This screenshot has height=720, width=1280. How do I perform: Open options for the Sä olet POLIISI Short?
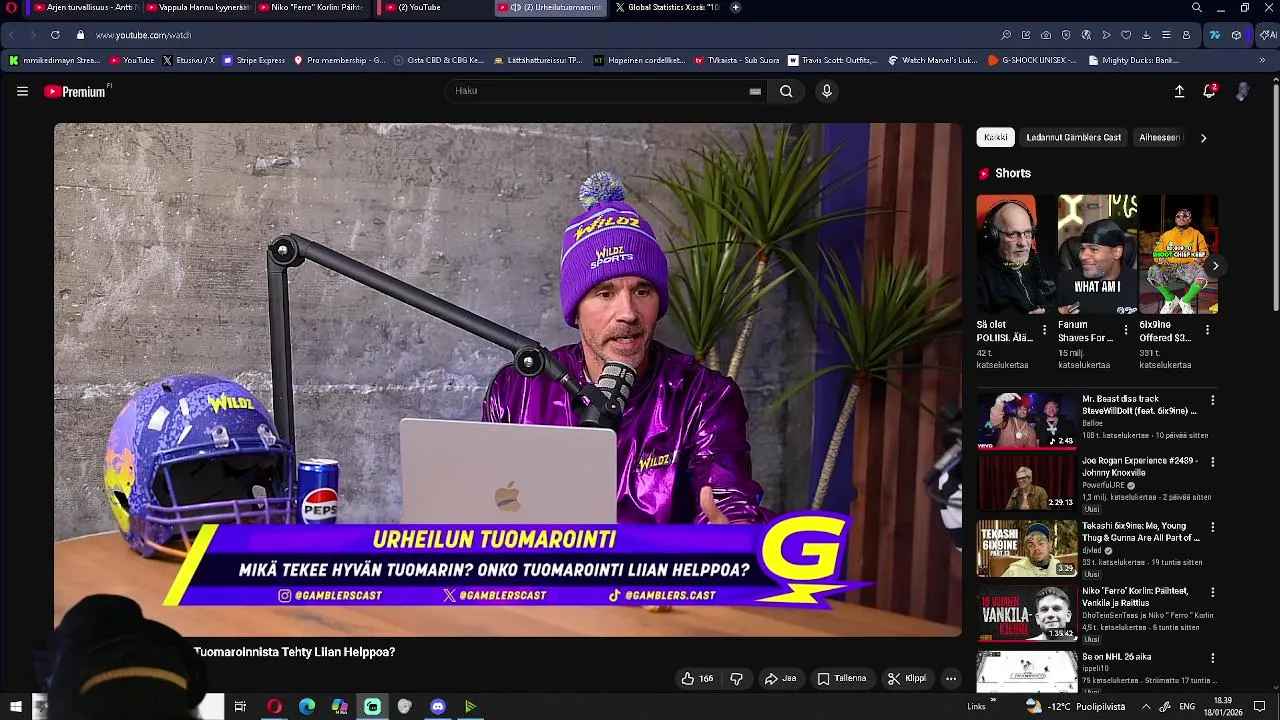[x=1045, y=329]
